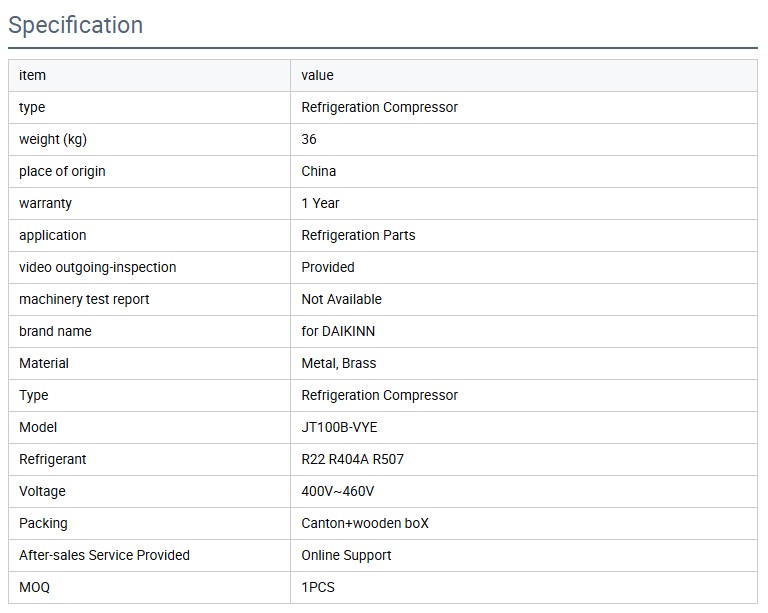Click the 'China' origin value
768x613 pixels.
tap(319, 171)
